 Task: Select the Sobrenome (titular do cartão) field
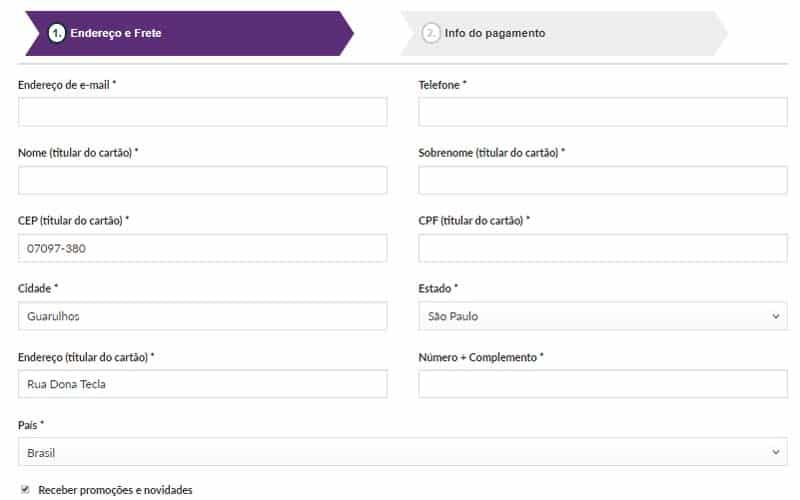click(x=603, y=180)
